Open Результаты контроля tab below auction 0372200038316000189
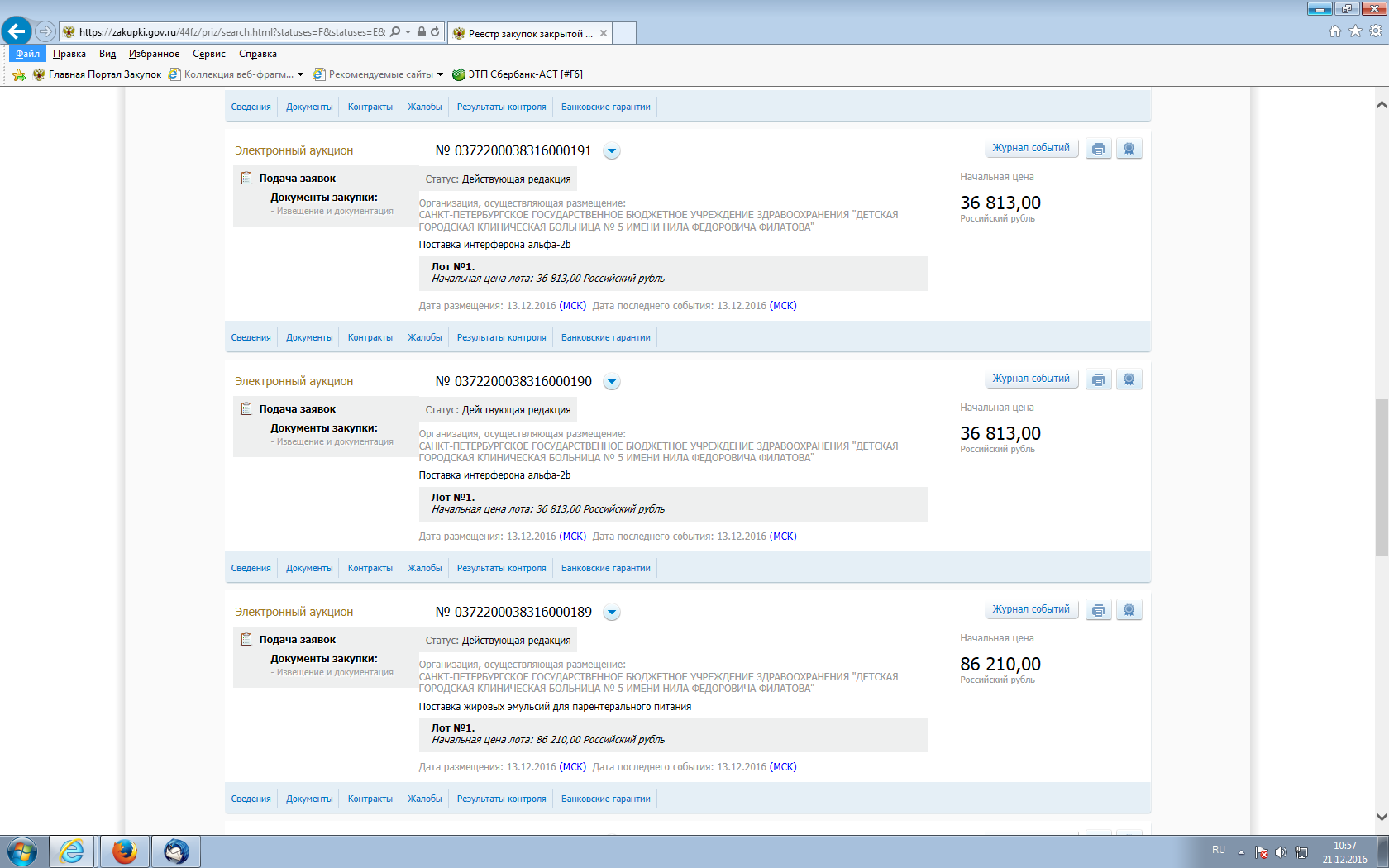 pyautogui.click(x=502, y=799)
